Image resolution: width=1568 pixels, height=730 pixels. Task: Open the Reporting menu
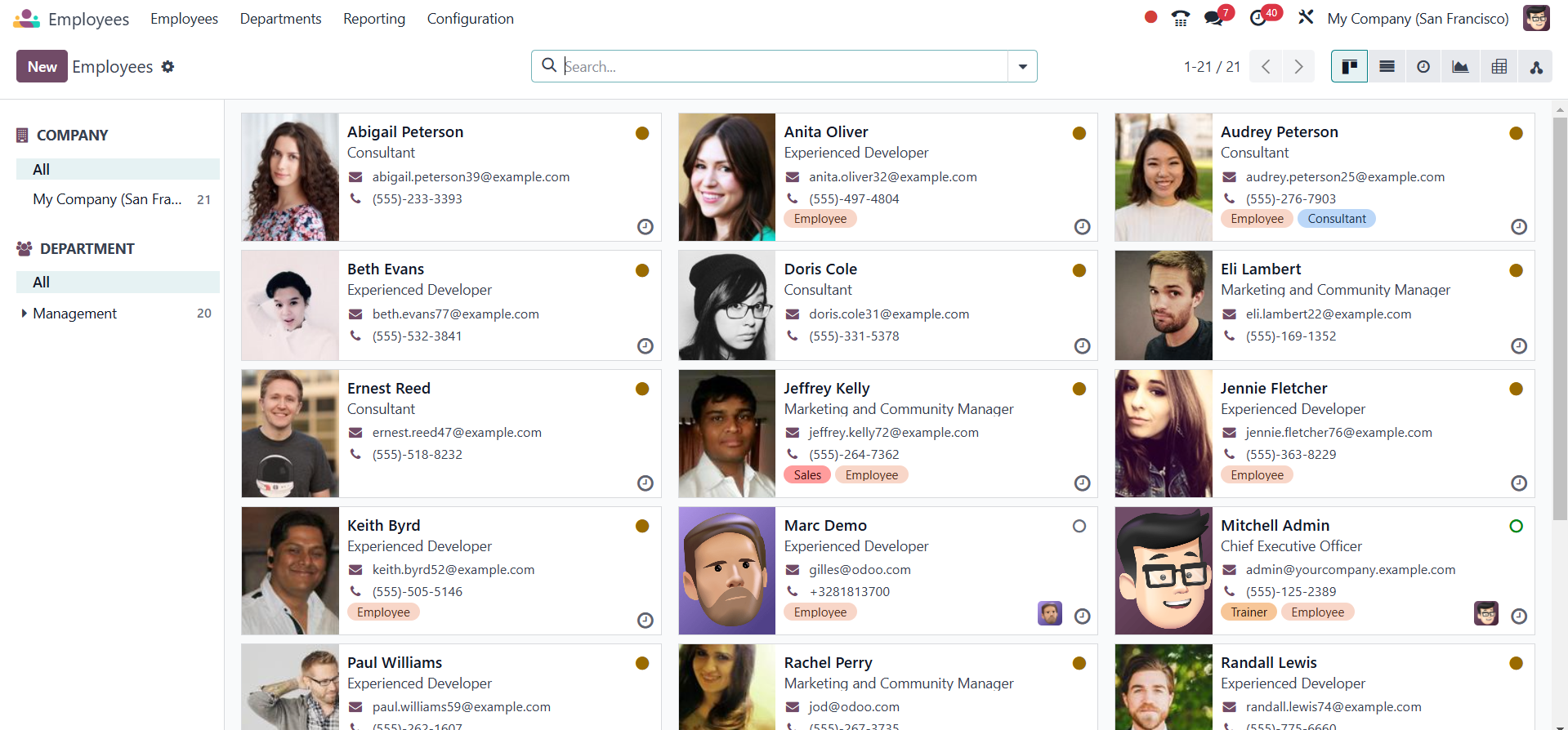coord(374,18)
